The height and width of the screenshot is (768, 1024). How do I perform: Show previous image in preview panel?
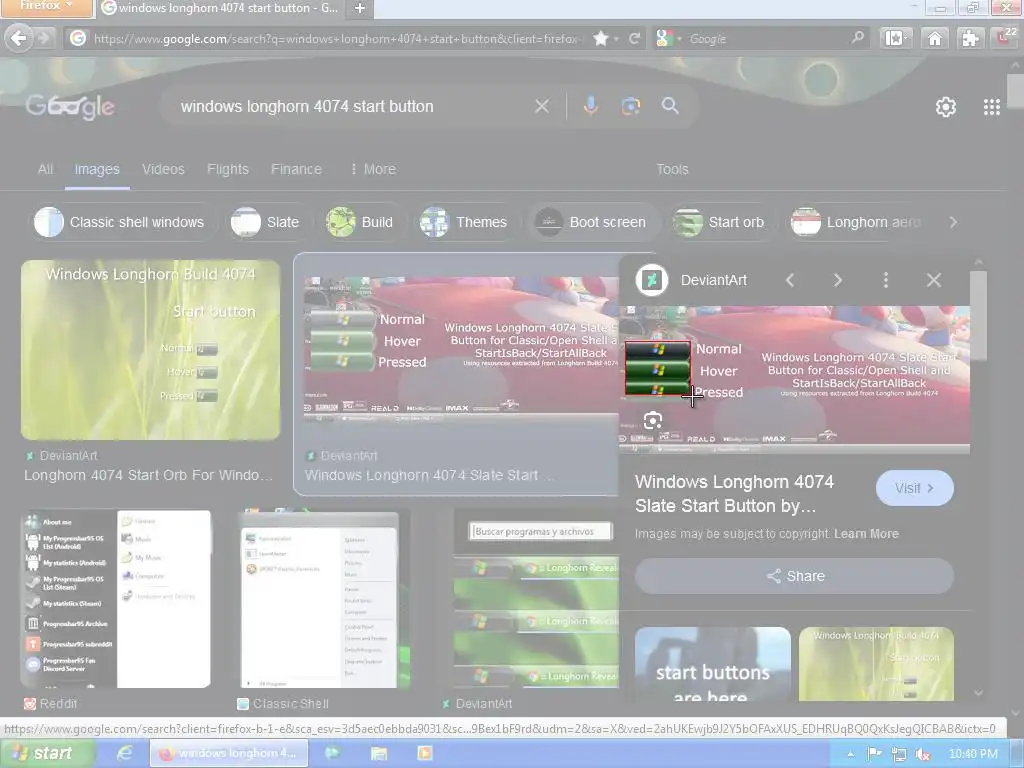[x=790, y=280]
